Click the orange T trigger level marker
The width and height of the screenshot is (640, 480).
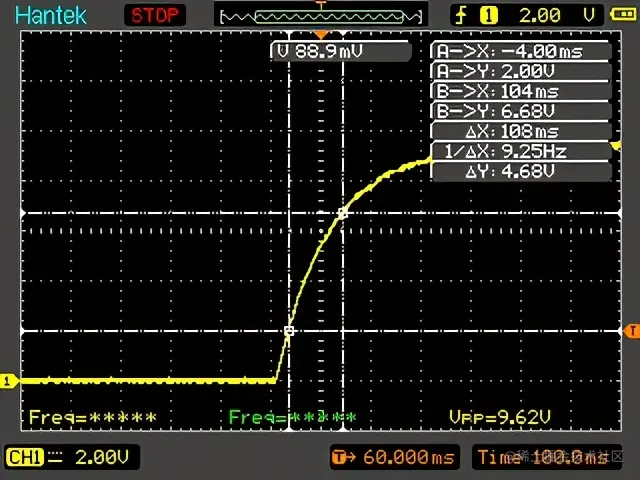[632, 331]
